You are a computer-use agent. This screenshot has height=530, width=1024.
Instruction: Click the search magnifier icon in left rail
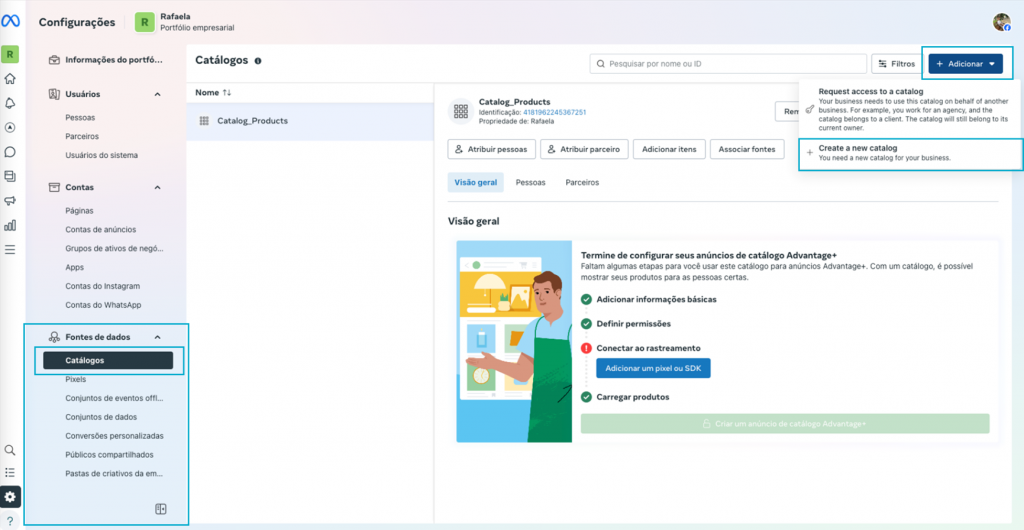coord(10,450)
